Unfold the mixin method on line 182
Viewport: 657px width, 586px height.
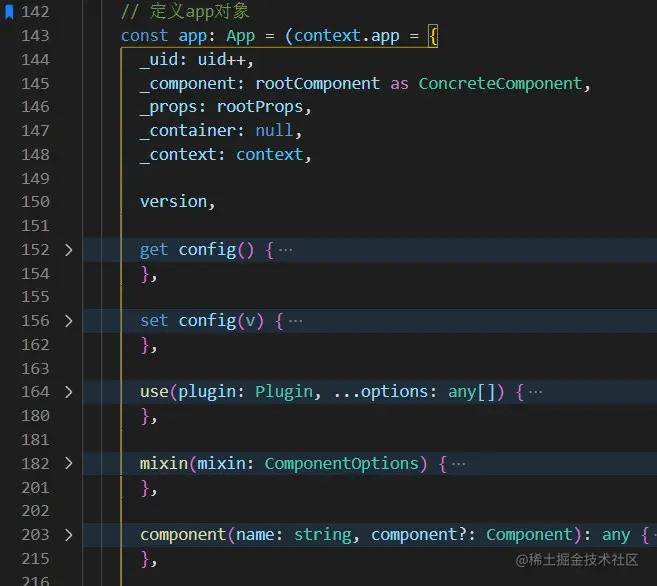pos(69,463)
